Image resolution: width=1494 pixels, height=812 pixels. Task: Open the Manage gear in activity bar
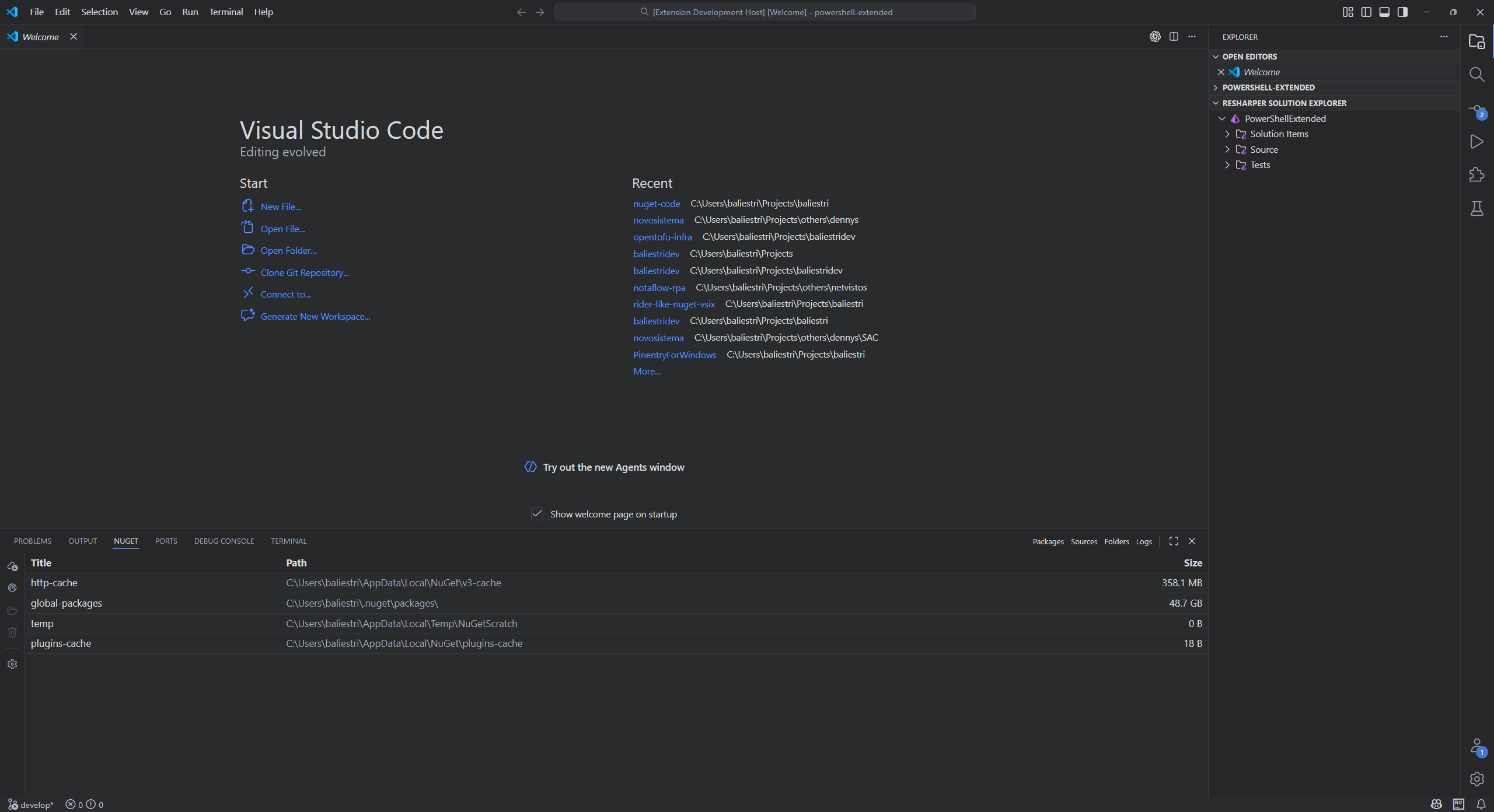[x=1476, y=779]
